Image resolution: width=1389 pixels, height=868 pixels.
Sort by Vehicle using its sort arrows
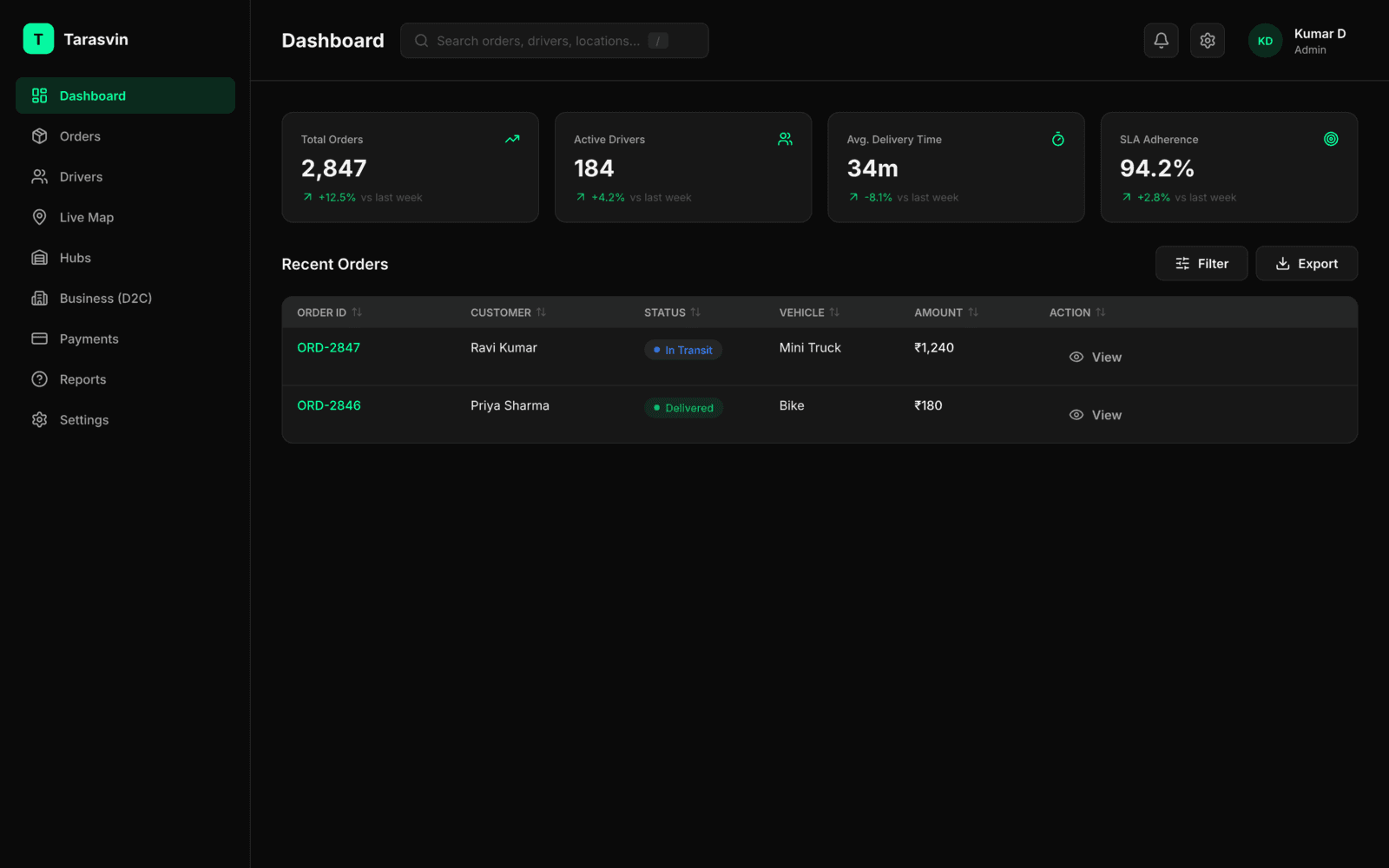834,312
